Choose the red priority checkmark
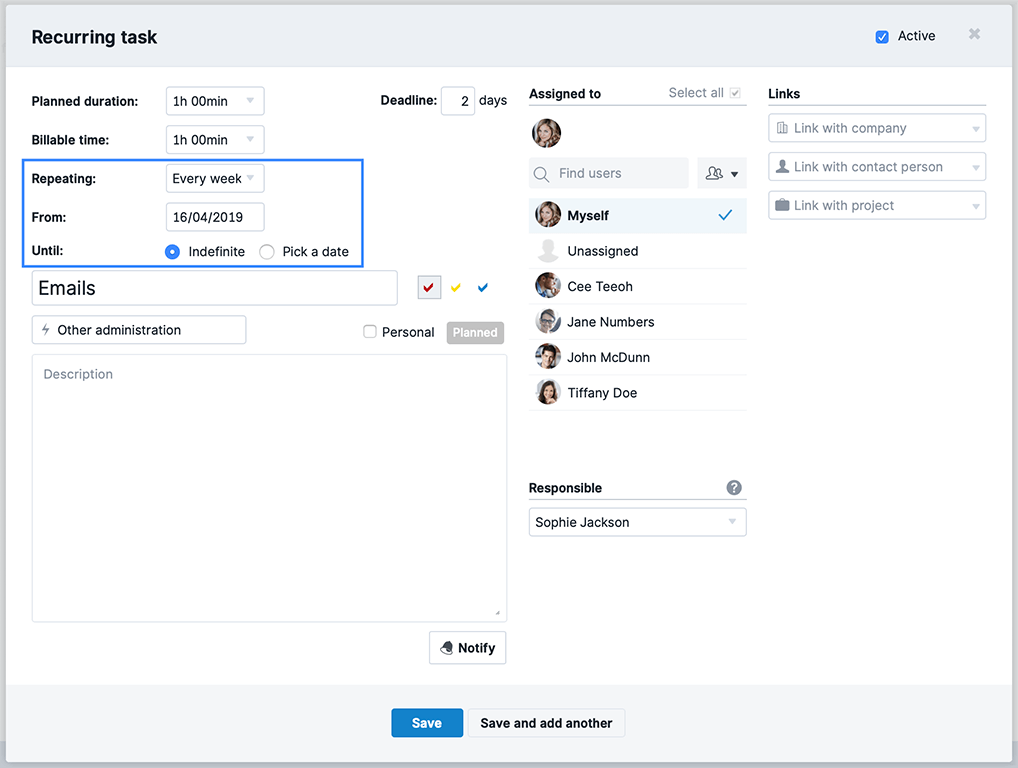This screenshot has width=1018, height=768. (x=428, y=288)
